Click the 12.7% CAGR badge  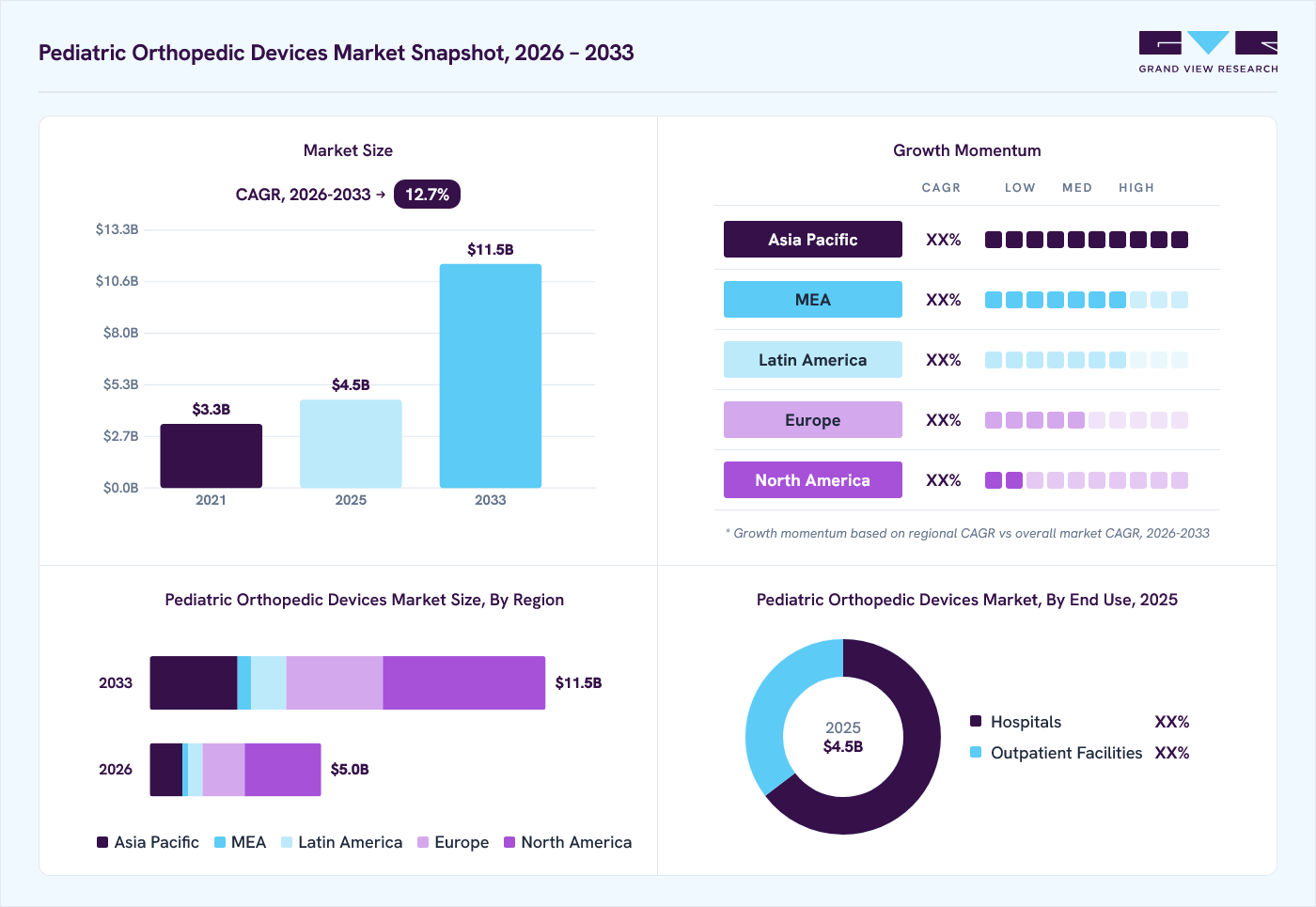pos(427,195)
